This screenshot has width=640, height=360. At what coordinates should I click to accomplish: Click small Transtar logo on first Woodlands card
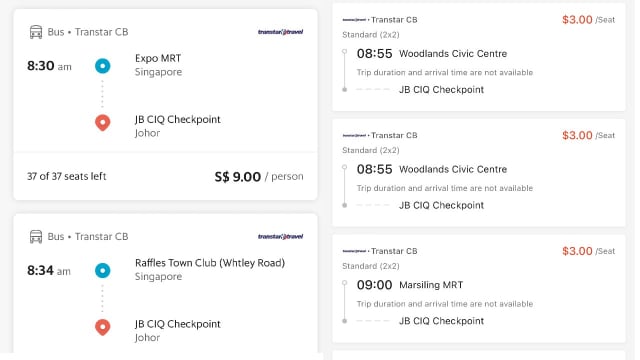[x=354, y=20]
